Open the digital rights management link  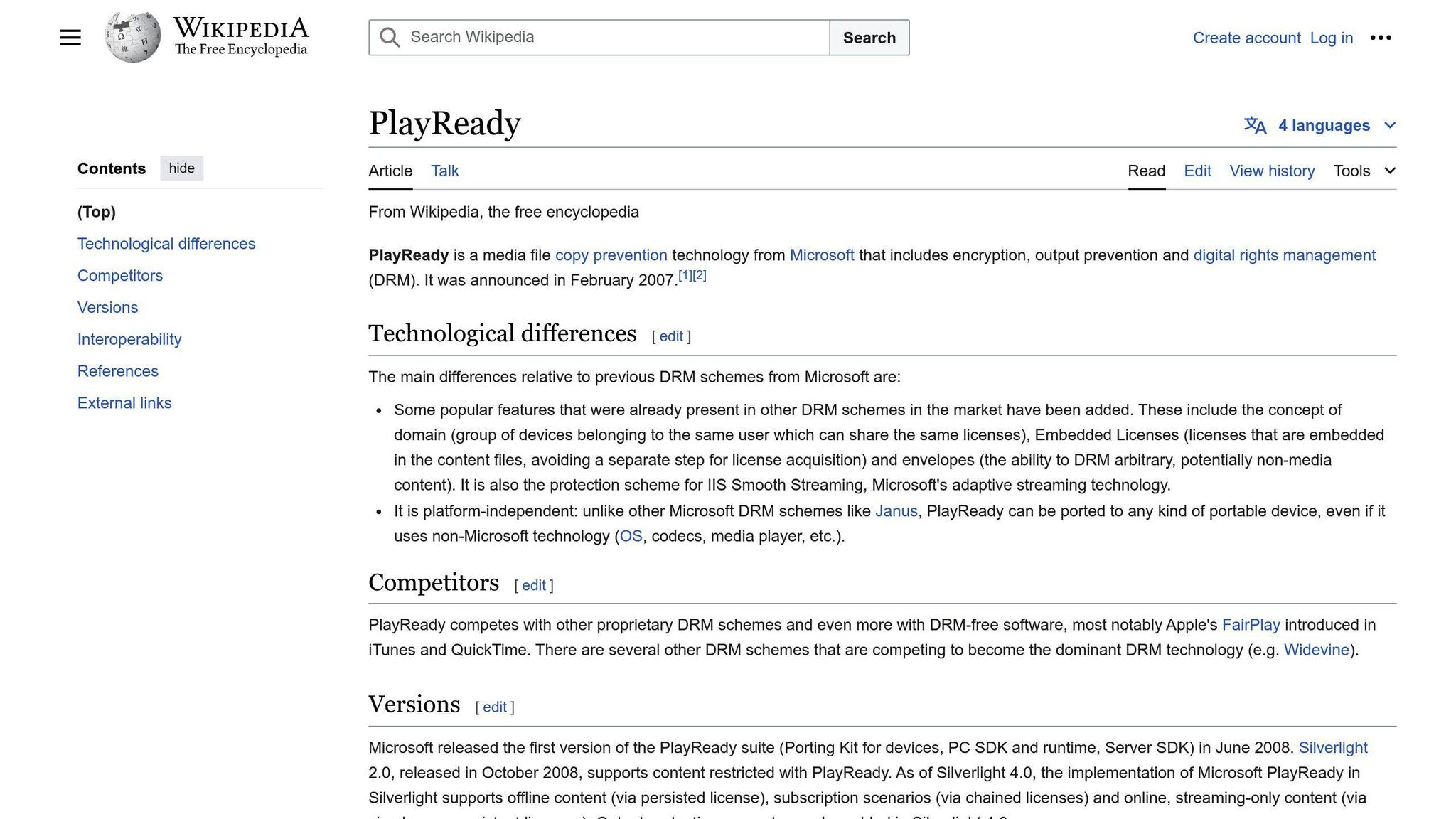pyautogui.click(x=1284, y=255)
